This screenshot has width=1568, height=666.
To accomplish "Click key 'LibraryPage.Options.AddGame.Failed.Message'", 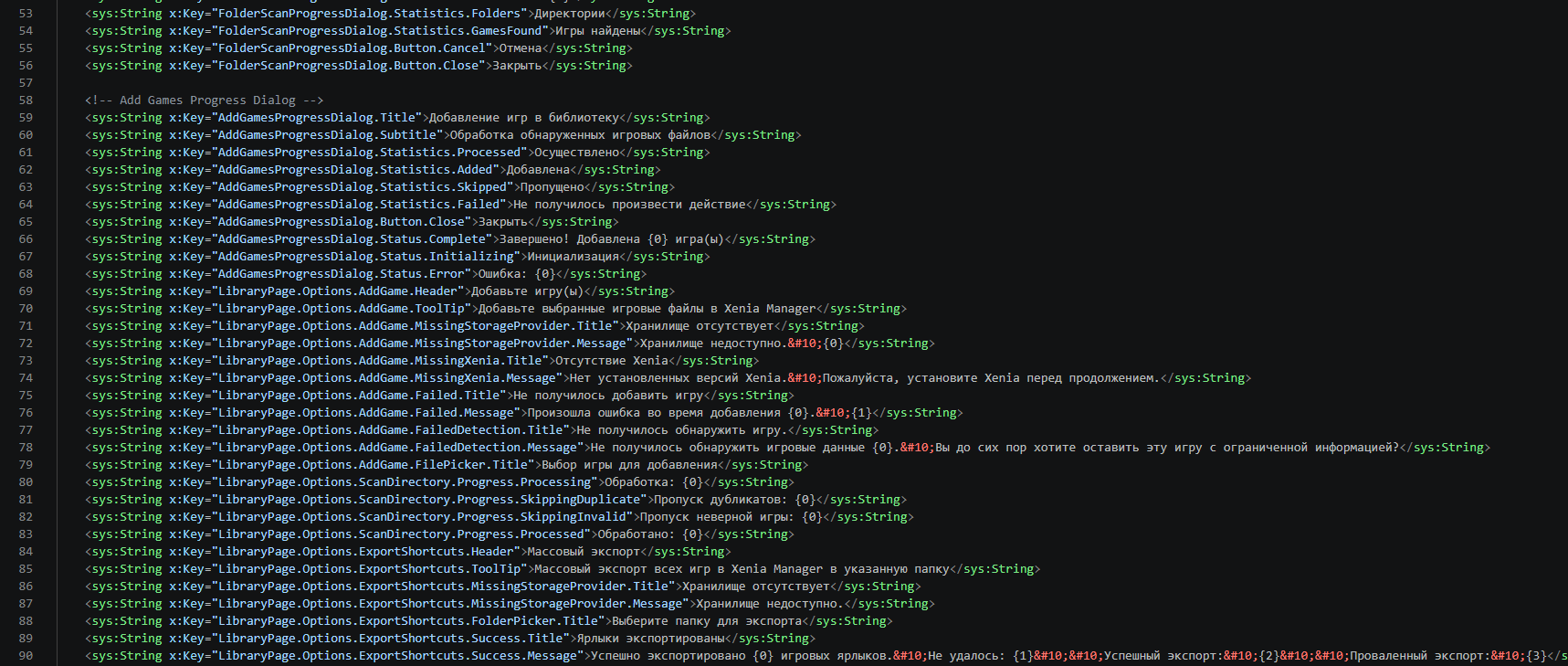I will pyautogui.click(x=366, y=413).
